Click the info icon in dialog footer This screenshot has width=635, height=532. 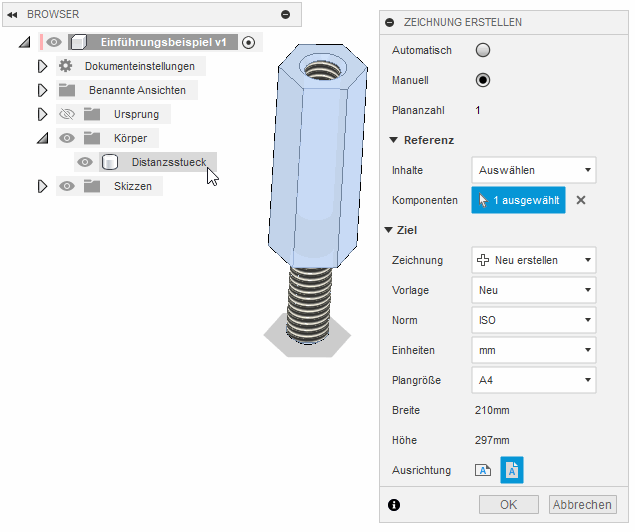tap(394, 505)
